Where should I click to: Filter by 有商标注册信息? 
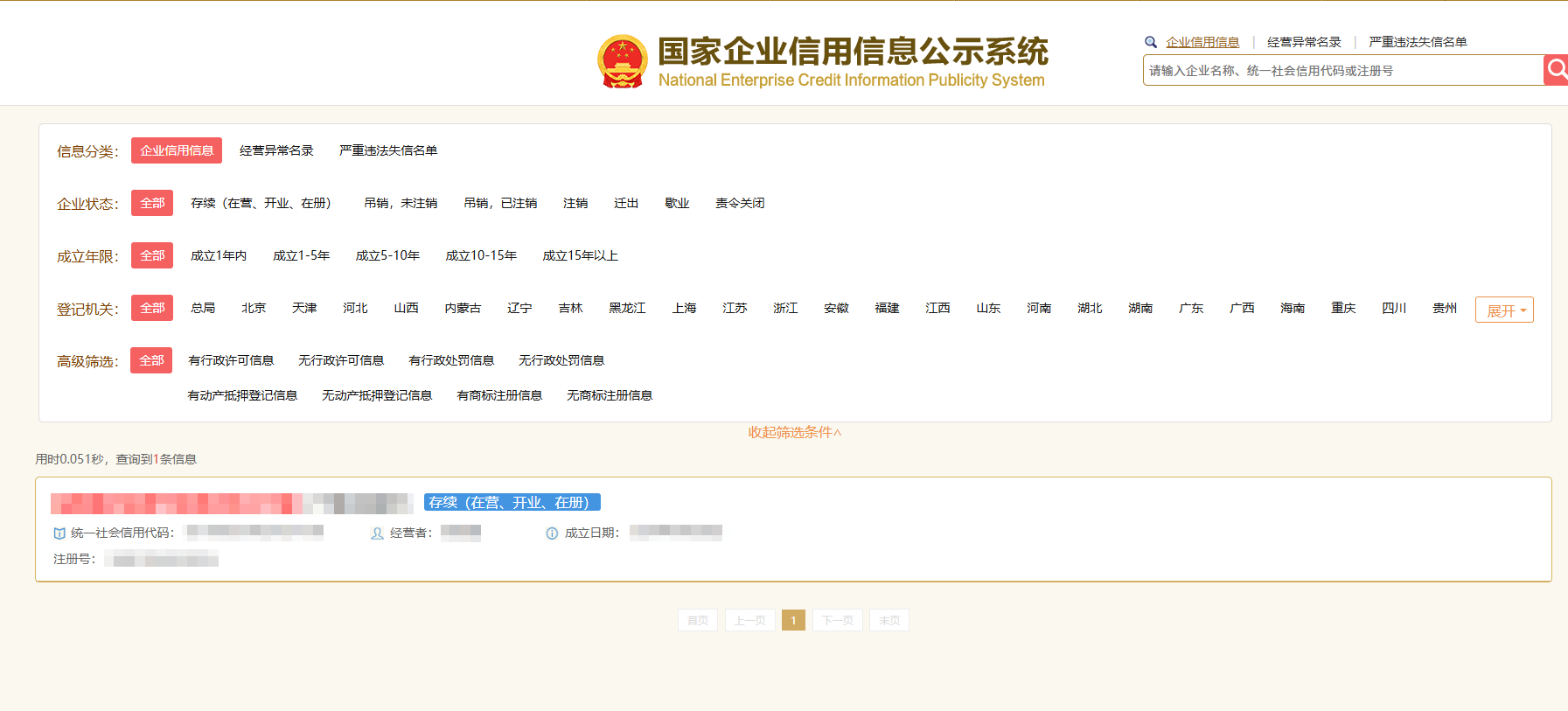tap(499, 395)
